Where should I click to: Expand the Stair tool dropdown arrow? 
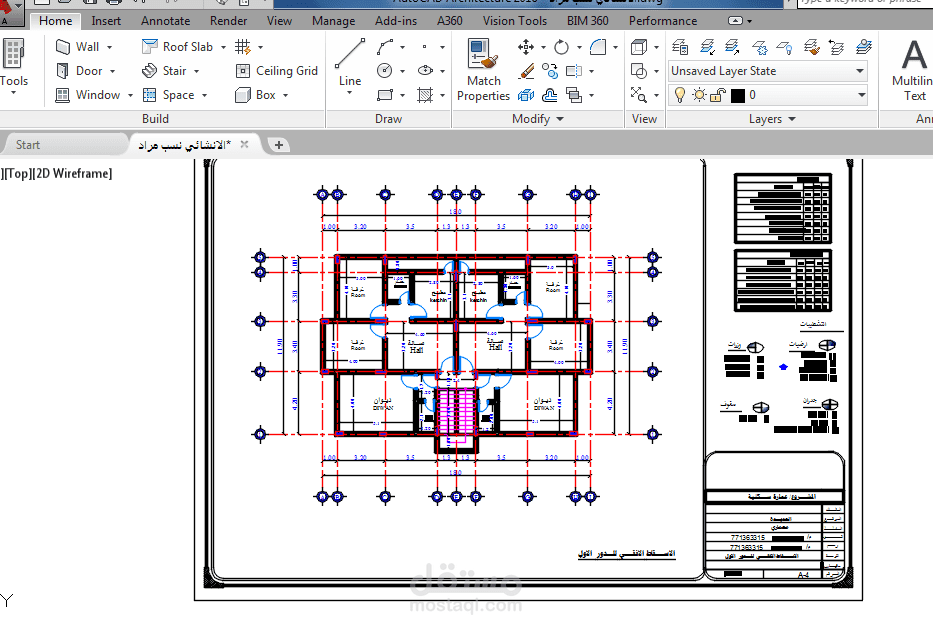coord(196,71)
